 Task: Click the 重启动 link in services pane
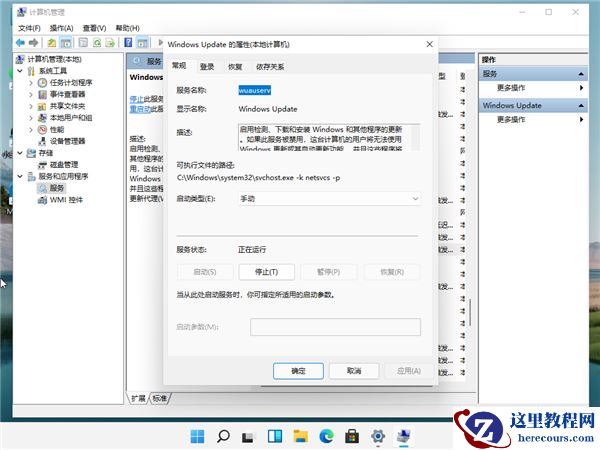(x=140, y=109)
